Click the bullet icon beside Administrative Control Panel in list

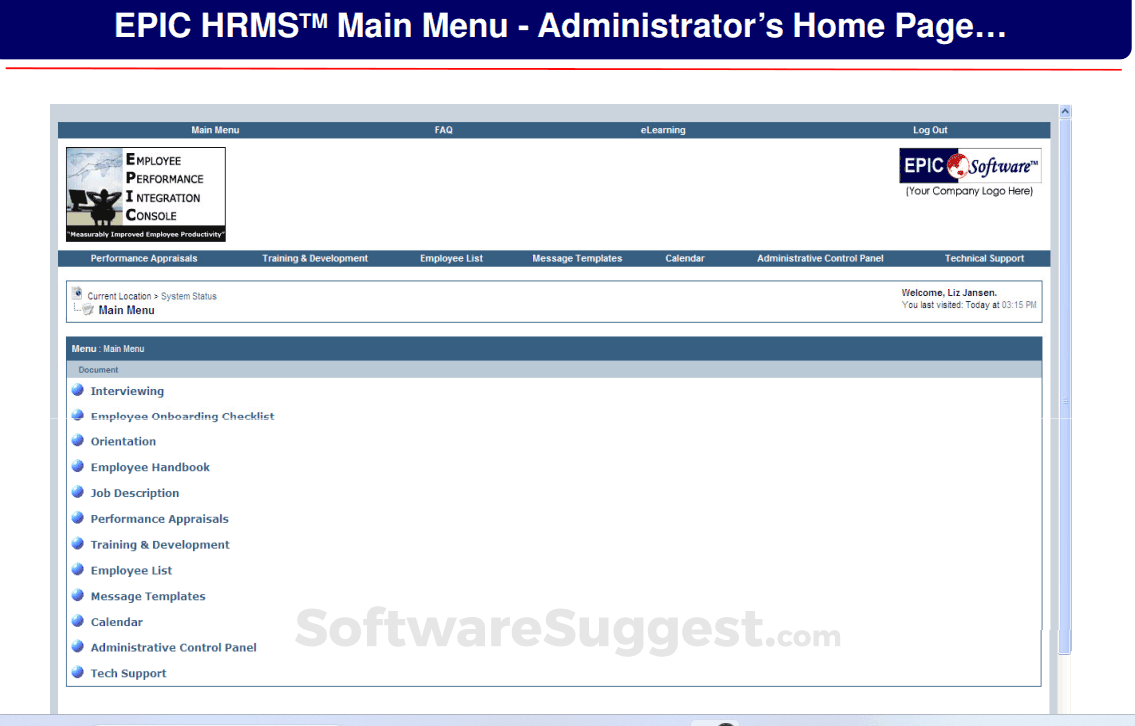(78, 646)
